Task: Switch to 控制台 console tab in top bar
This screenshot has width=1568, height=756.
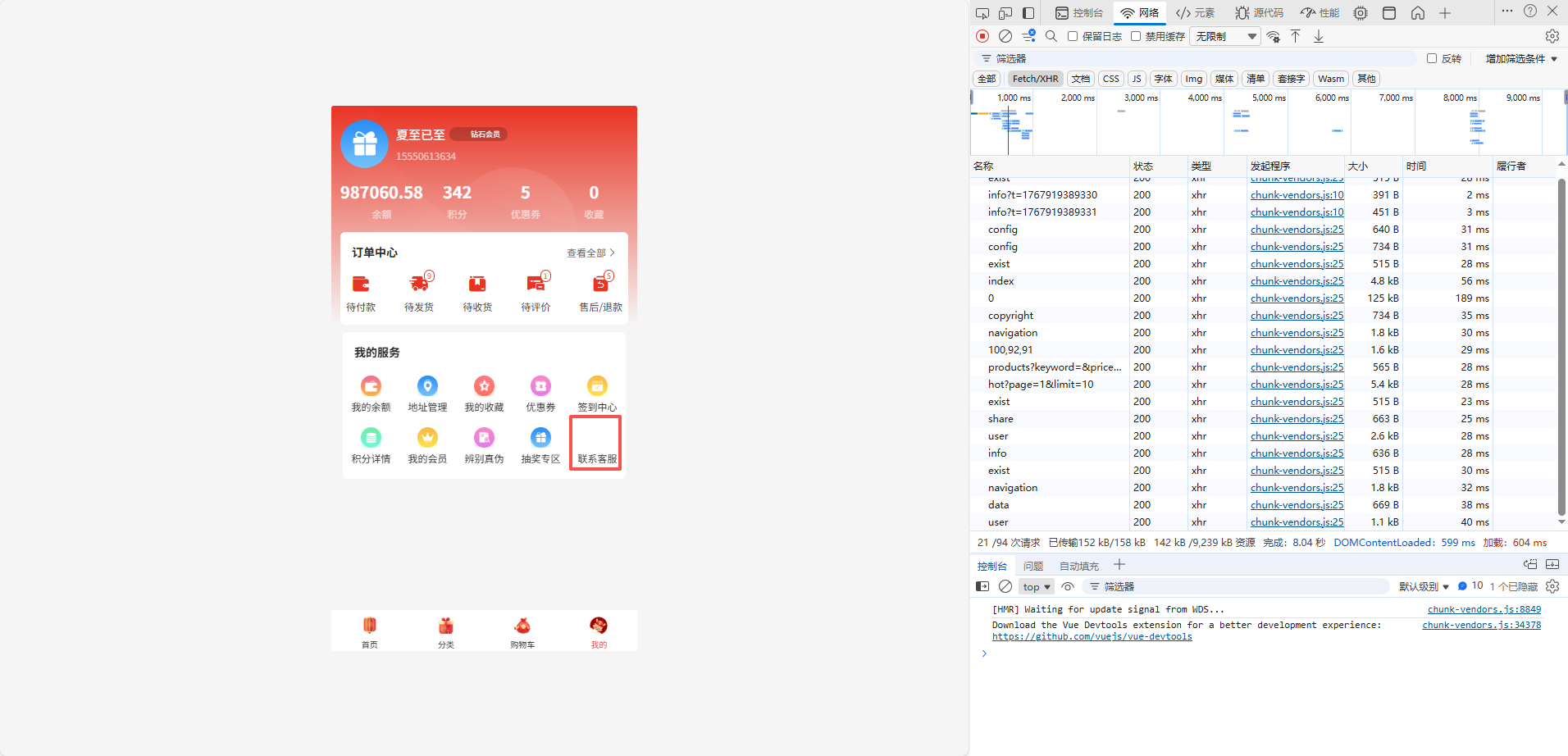Action: (1079, 13)
